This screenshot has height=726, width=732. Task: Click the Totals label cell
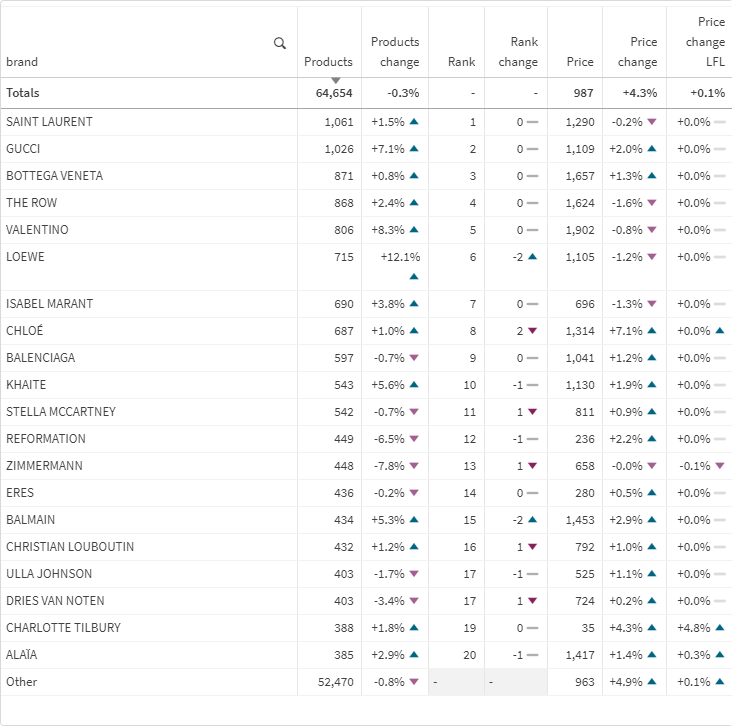(149, 93)
